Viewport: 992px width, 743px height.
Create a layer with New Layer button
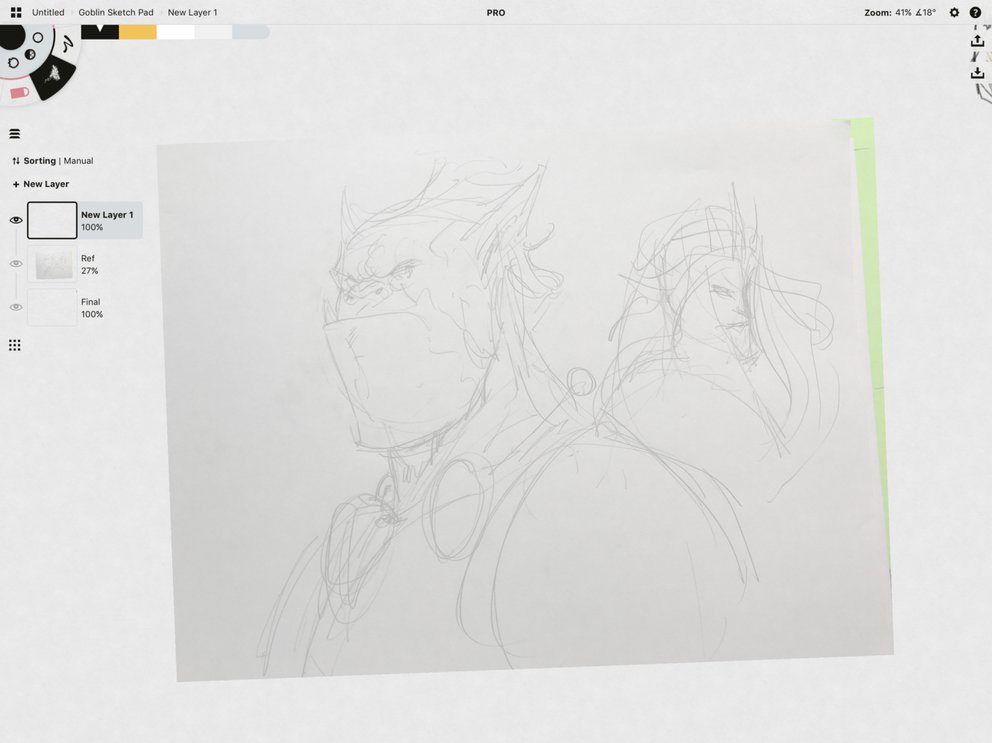(x=40, y=183)
